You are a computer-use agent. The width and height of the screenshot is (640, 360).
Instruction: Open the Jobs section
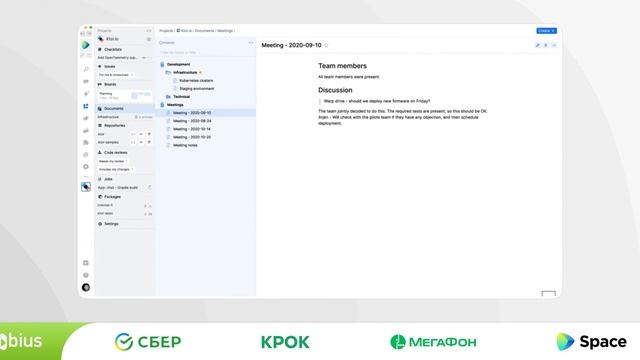tap(108, 179)
